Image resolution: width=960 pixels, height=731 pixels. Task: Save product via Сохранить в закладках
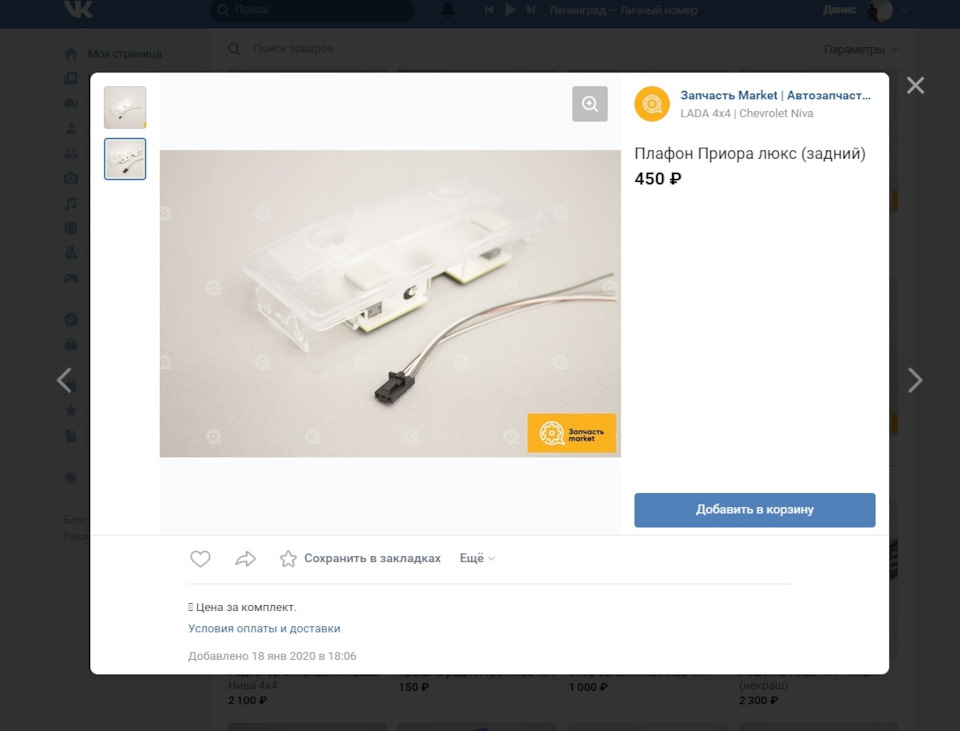point(360,558)
